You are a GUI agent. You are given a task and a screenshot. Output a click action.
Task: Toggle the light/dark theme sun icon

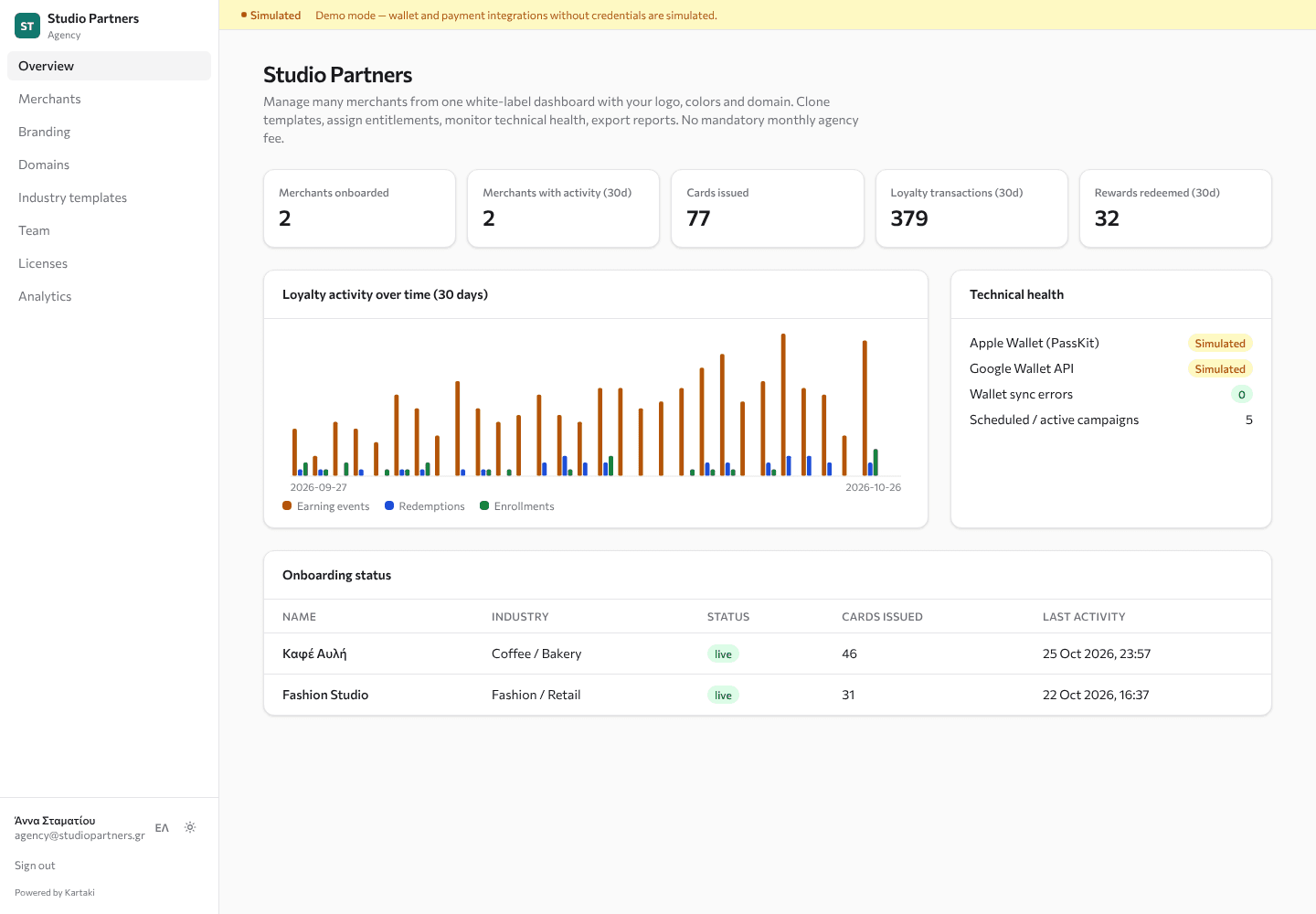[x=190, y=827]
